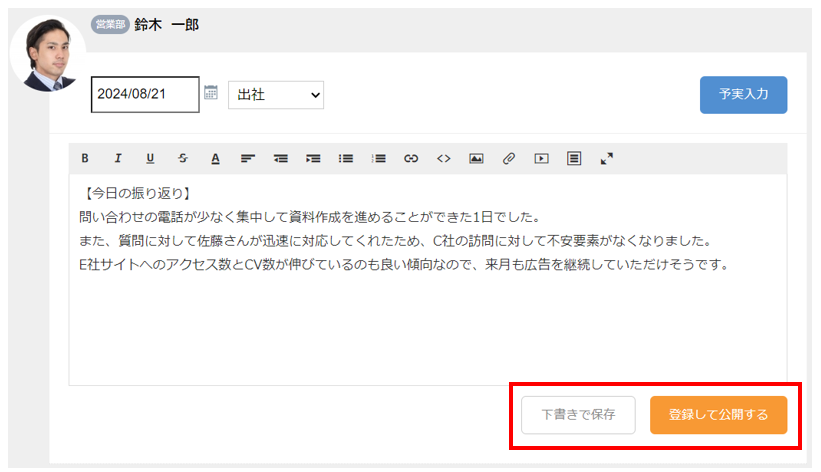This screenshot has width=821, height=472.
Task: Insert a bulleted list
Action: coord(346,158)
